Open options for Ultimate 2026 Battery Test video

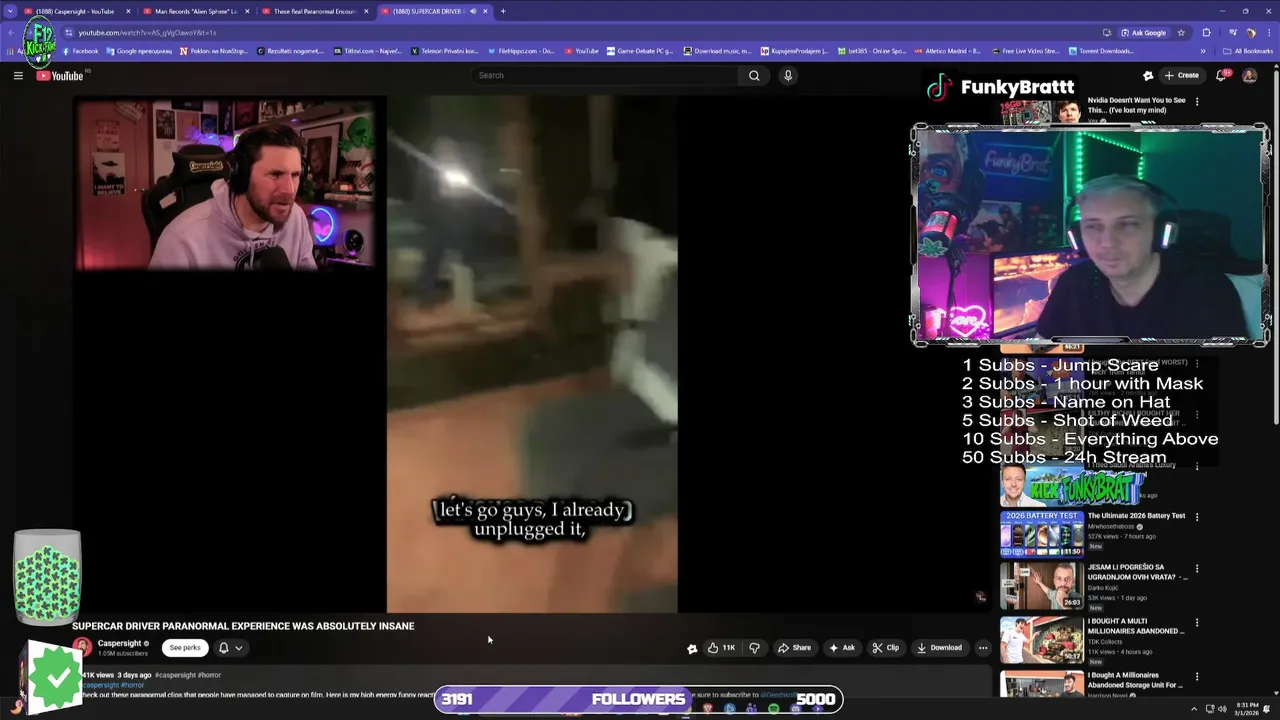point(1197,517)
